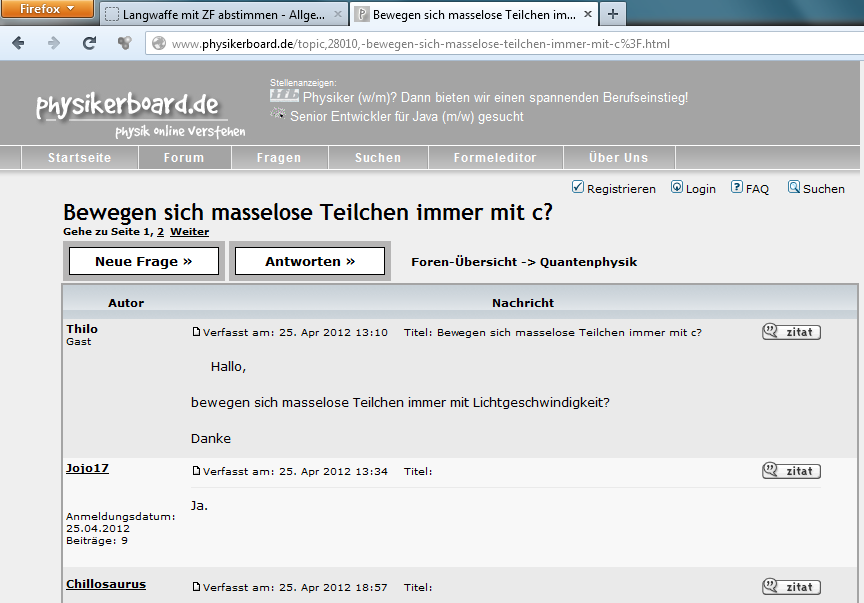This screenshot has width=864, height=603.
Task: Click the site identity globe icon in the address bar
Action: tap(158, 44)
